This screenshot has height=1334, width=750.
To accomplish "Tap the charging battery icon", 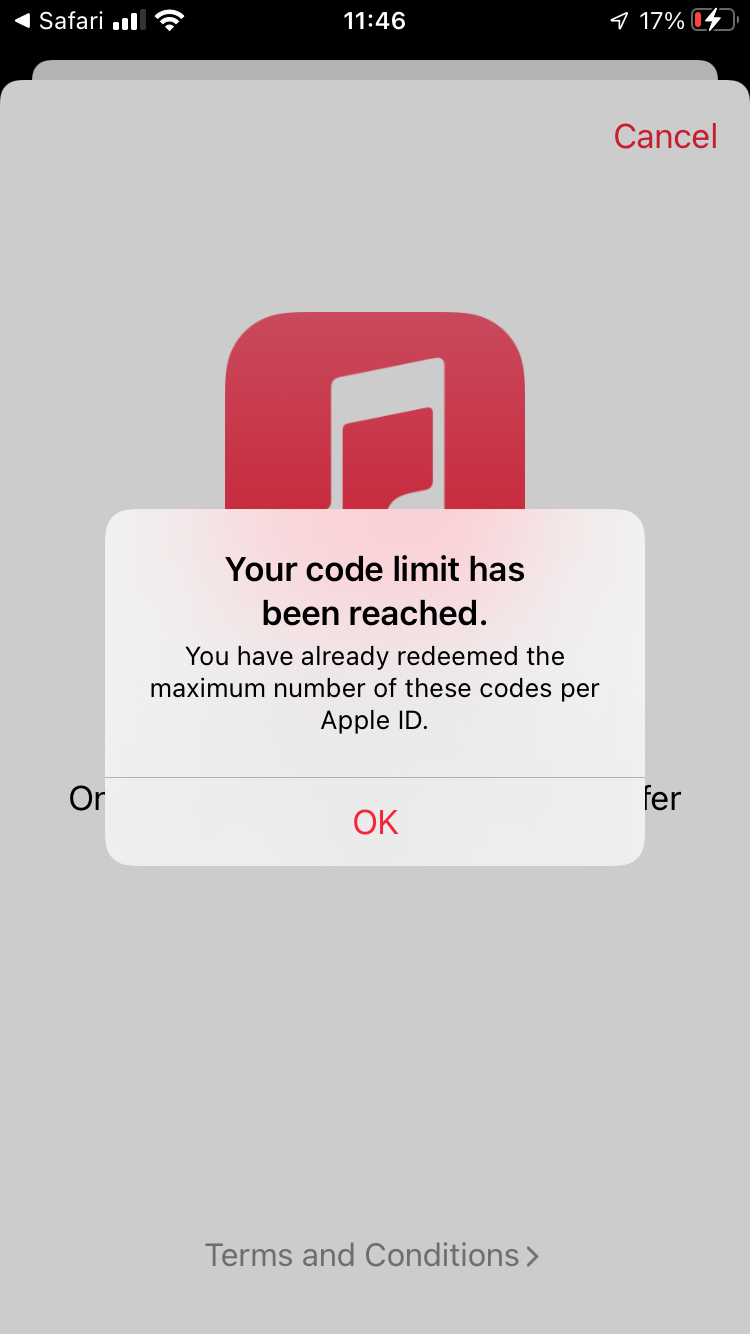I will (x=714, y=21).
